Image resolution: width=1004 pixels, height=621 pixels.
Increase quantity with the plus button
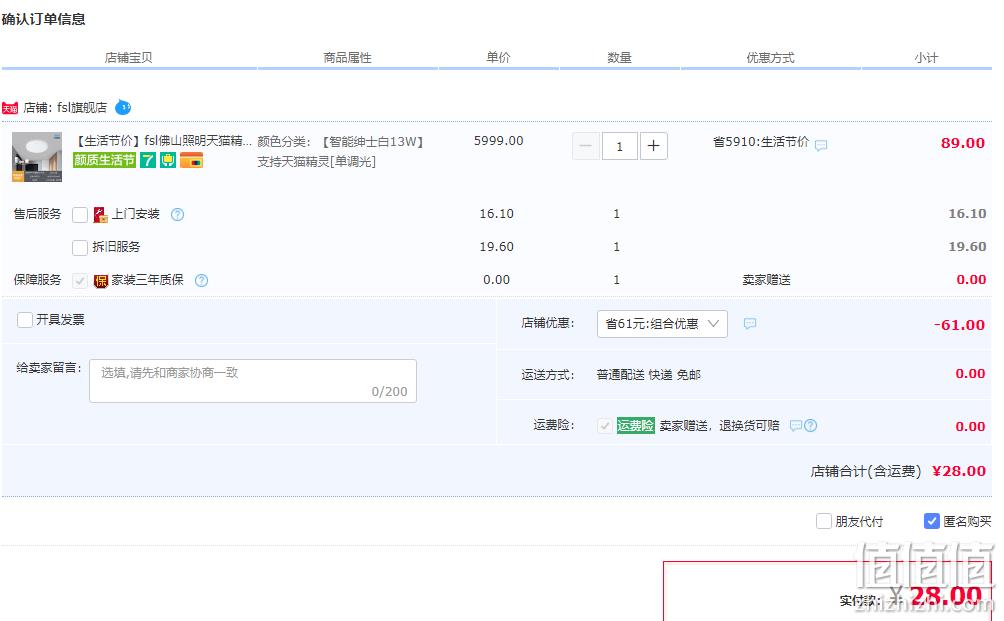click(653, 146)
